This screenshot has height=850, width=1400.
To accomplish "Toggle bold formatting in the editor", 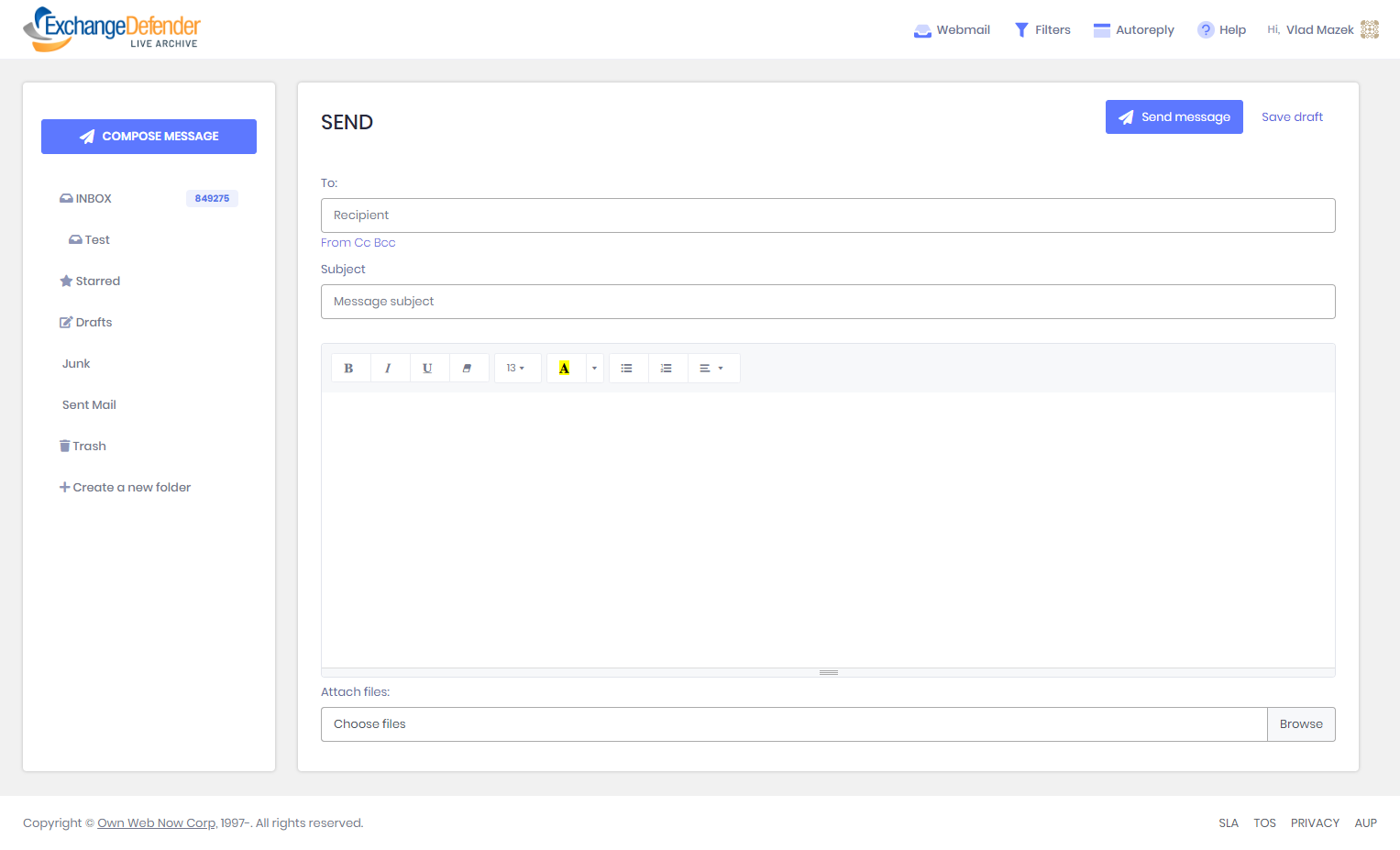I will [x=349, y=368].
